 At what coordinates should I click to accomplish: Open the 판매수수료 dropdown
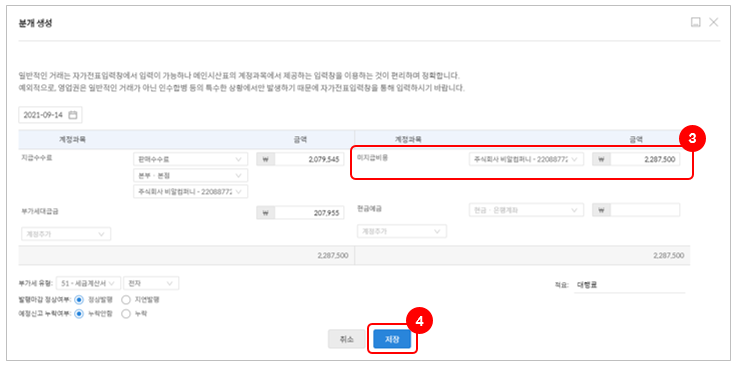pos(190,159)
